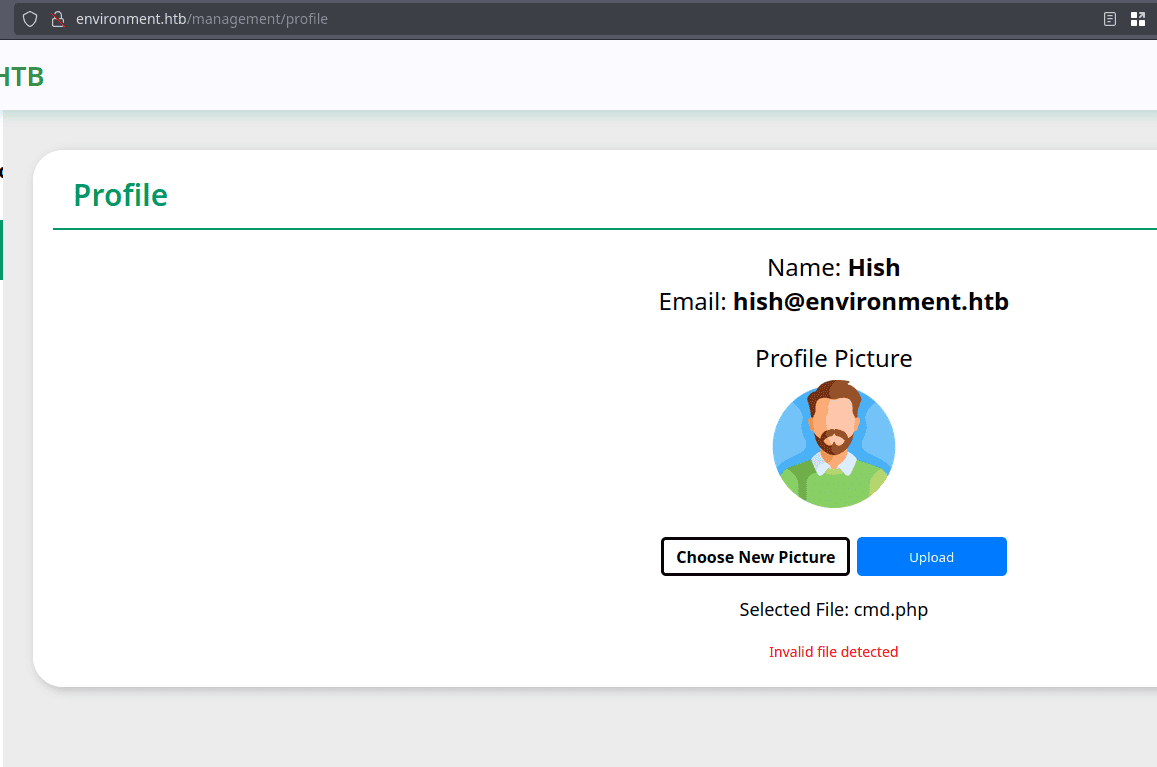This screenshot has width=1157, height=767.
Task: Click the Name: label text
Action: [804, 268]
